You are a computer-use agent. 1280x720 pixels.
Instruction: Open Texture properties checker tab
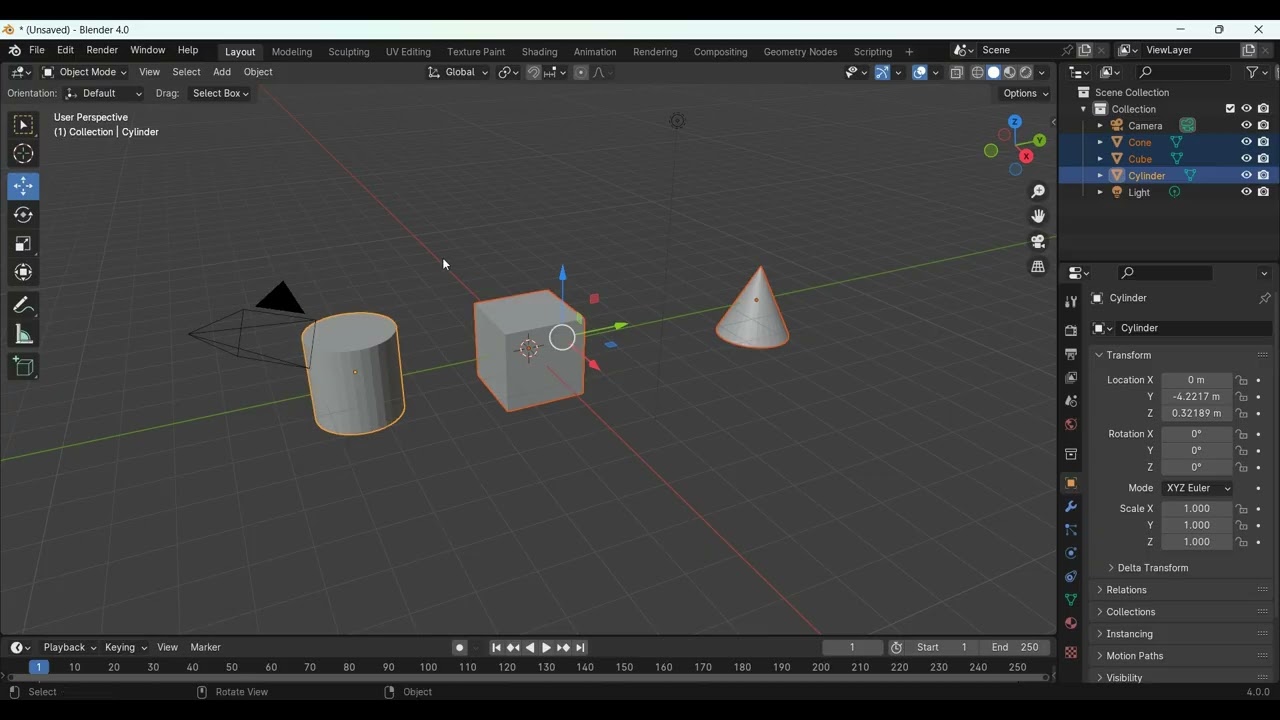point(1071,653)
